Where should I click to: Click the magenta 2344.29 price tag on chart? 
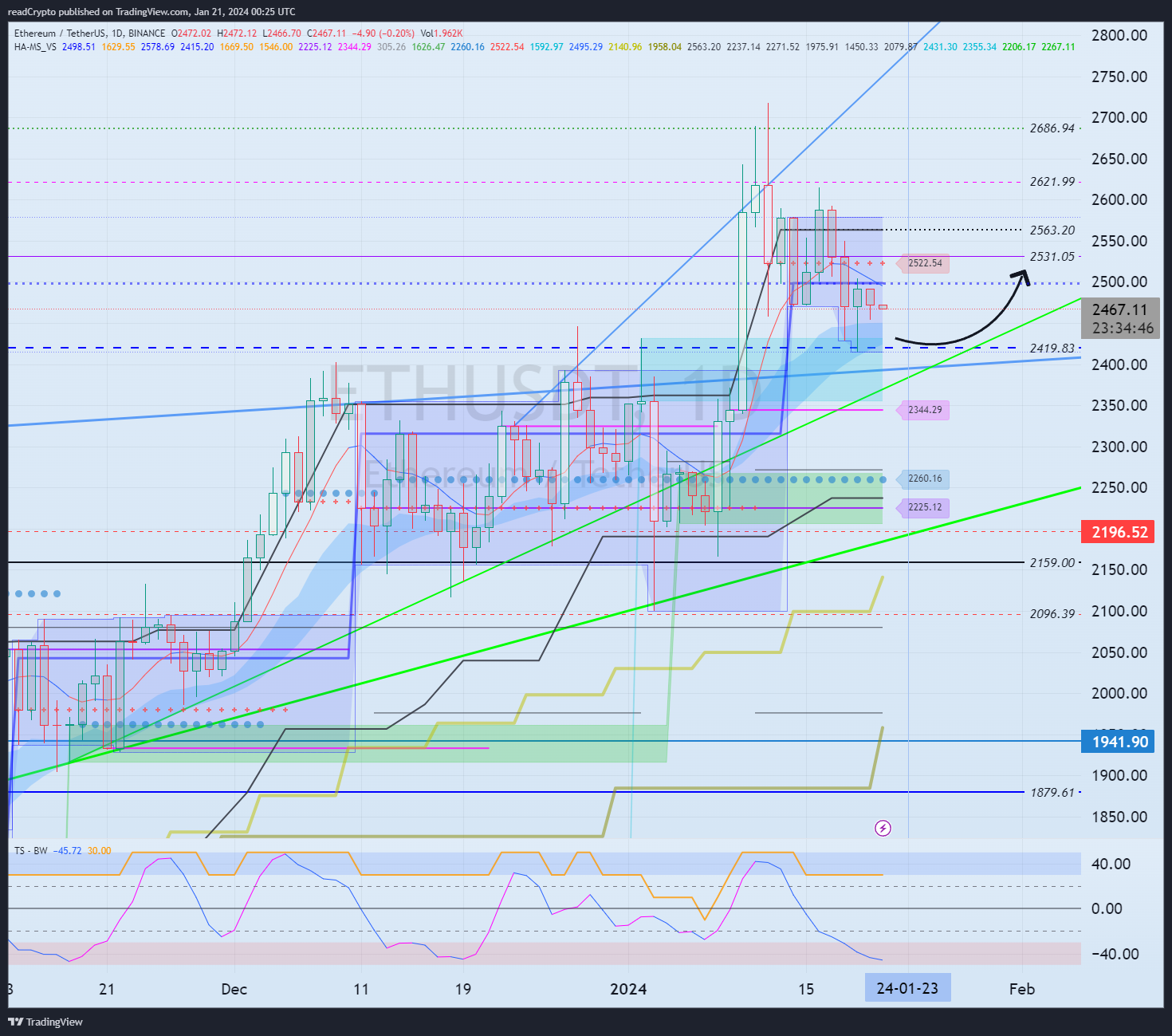click(924, 410)
